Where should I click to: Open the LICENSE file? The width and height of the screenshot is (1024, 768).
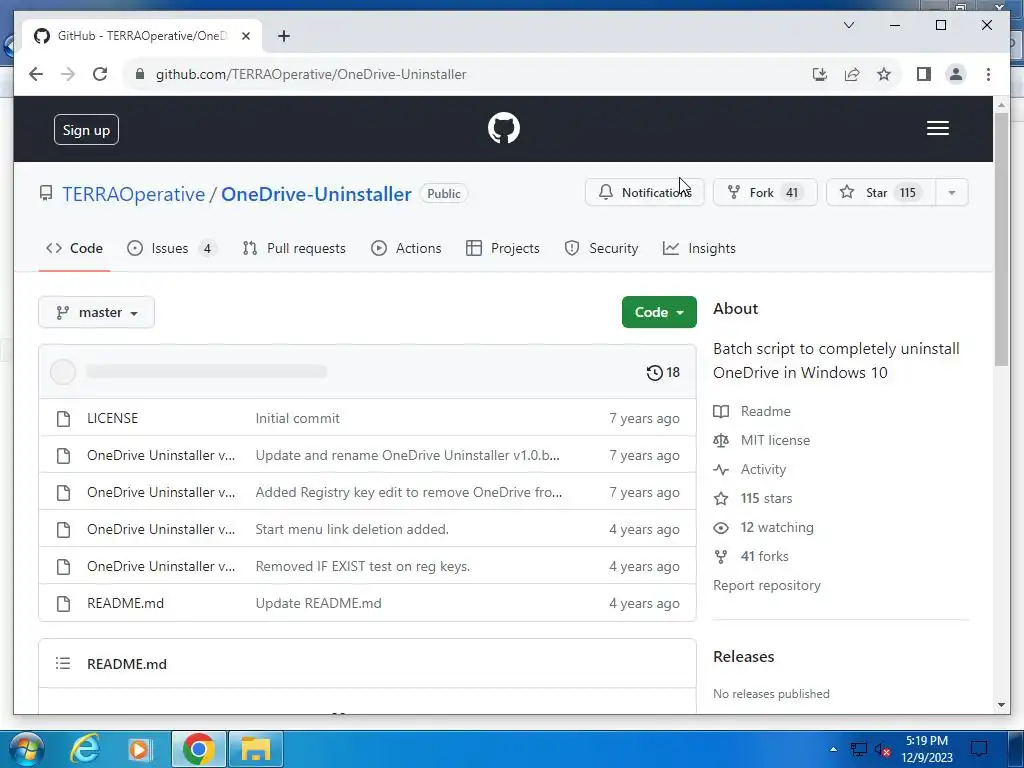(112, 418)
